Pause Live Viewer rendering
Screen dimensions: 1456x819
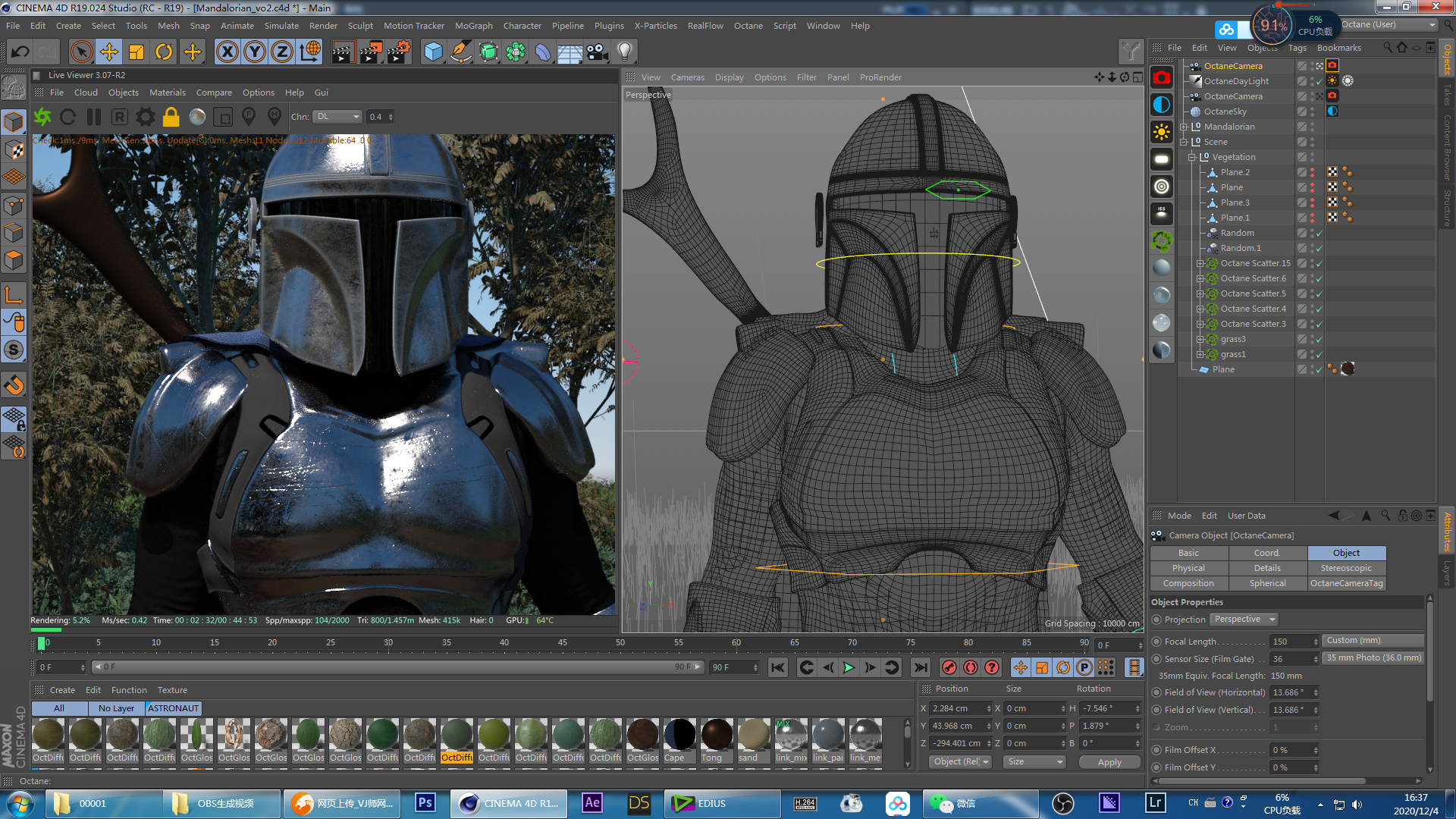(x=94, y=117)
